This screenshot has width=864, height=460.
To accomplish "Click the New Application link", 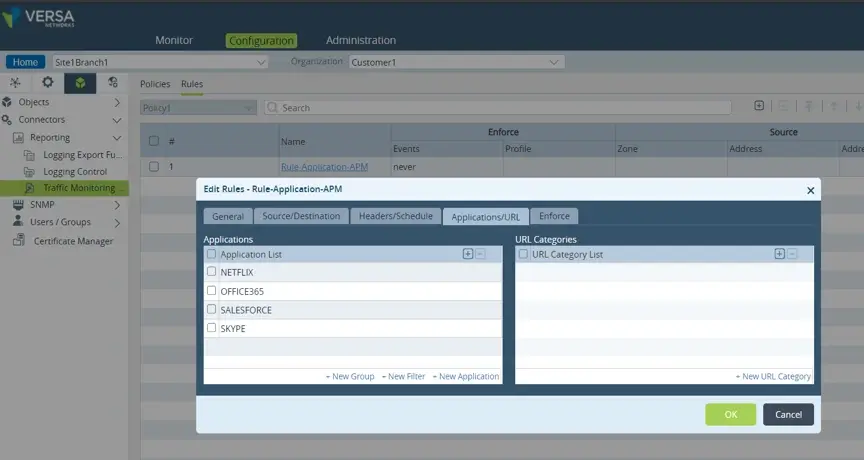I will [468, 377].
